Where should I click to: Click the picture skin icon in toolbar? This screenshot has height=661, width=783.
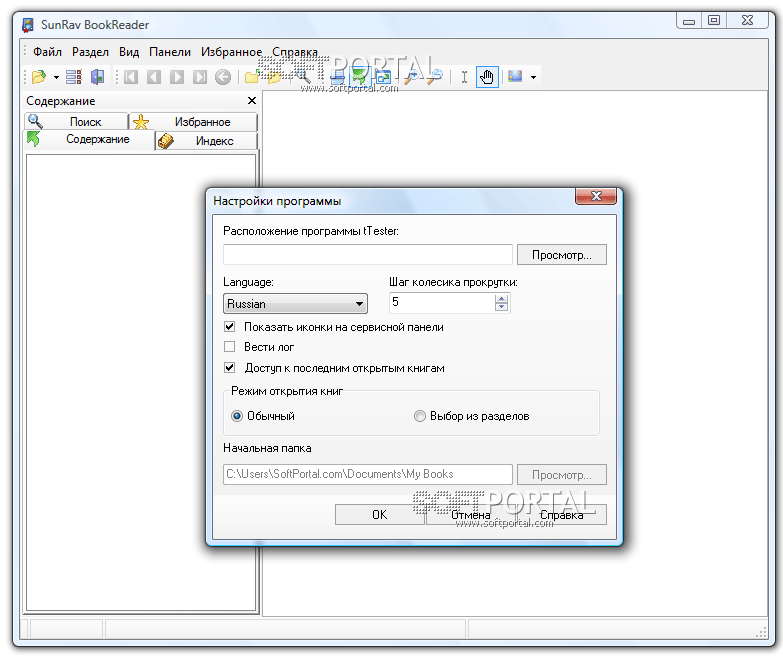coord(515,76)
